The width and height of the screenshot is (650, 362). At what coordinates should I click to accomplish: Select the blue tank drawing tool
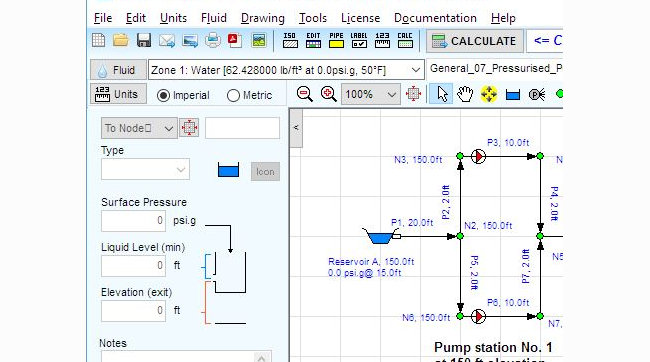[513, 95]
